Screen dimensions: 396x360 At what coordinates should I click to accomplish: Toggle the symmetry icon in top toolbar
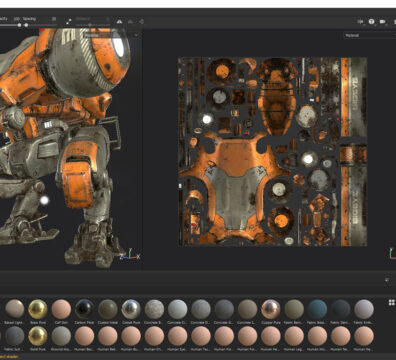pyautogui.click(x=119, y=22)
